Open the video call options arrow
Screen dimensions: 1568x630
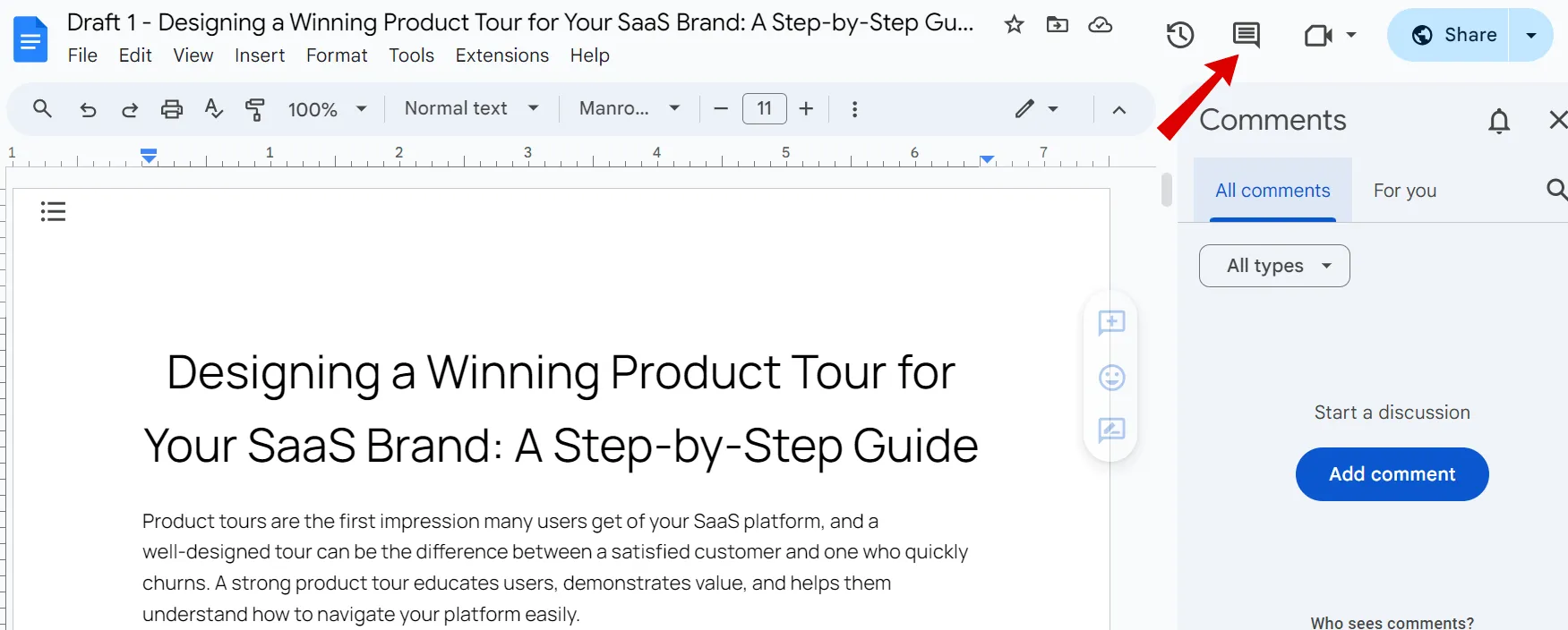point(1351,35)
